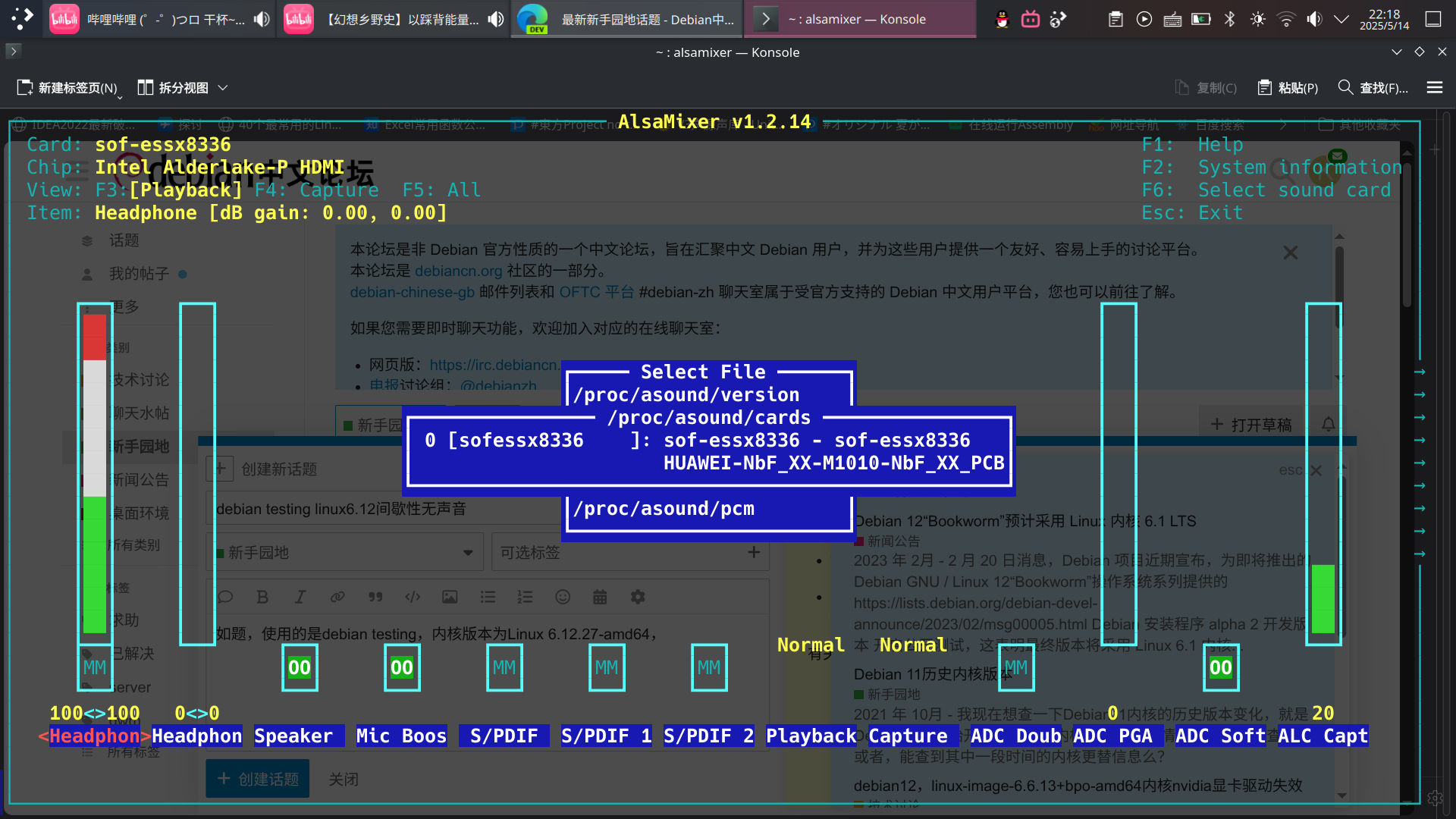Click the Normal value above Playback
Viewport: 1456px width, 819px height.
[811, 645]
